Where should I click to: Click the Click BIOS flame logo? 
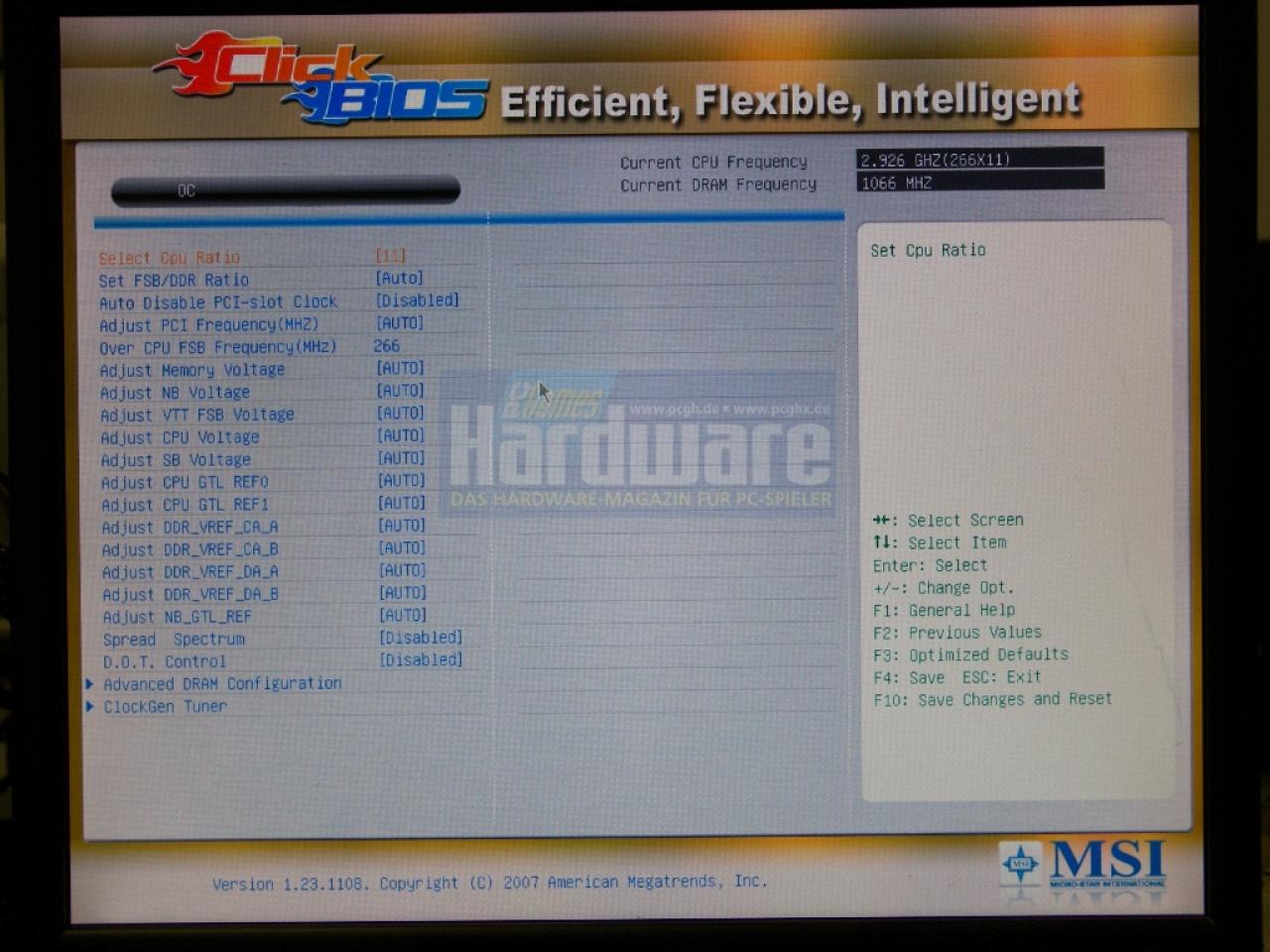pos(319,78)
